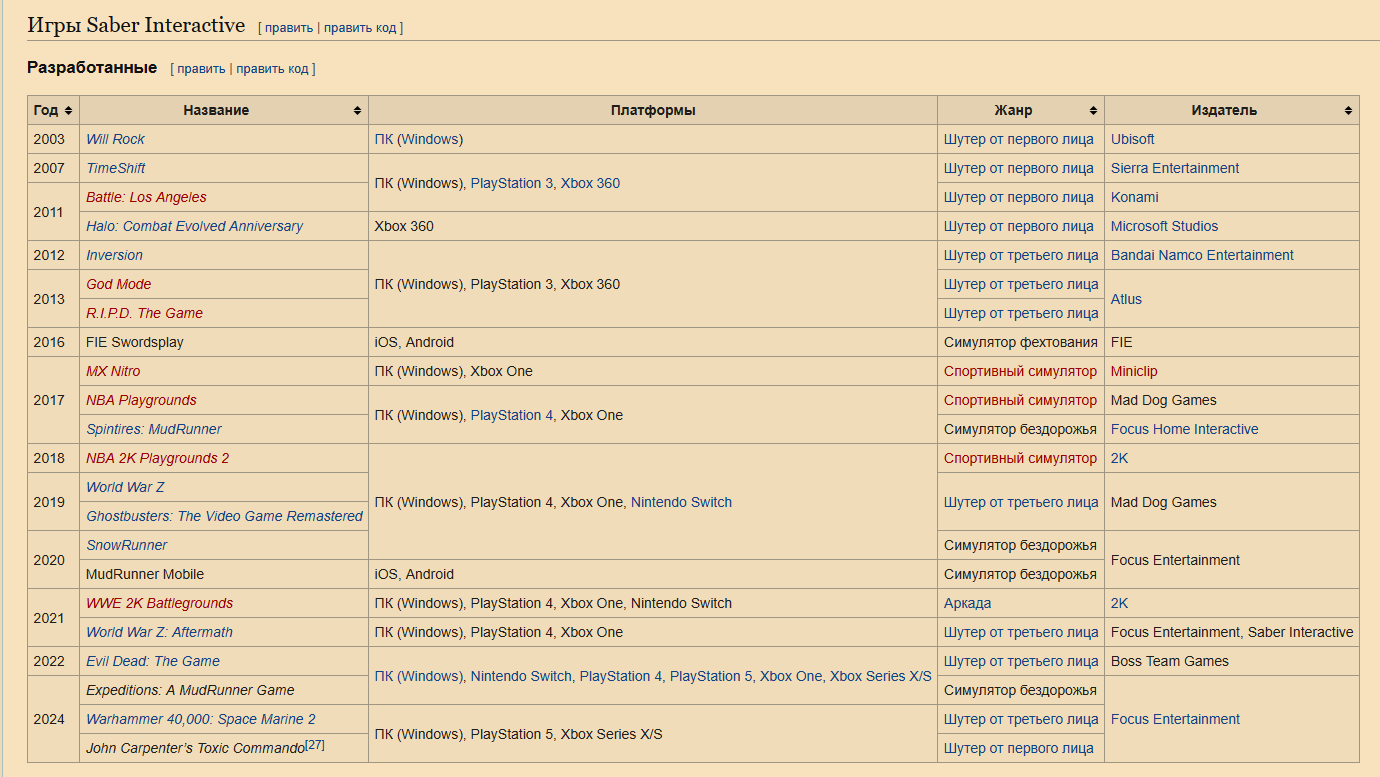The height and width of the screenshot is (777, 1380).
Task: Open Шутер от третьего лица in Inversion row
Action: 1021,255
